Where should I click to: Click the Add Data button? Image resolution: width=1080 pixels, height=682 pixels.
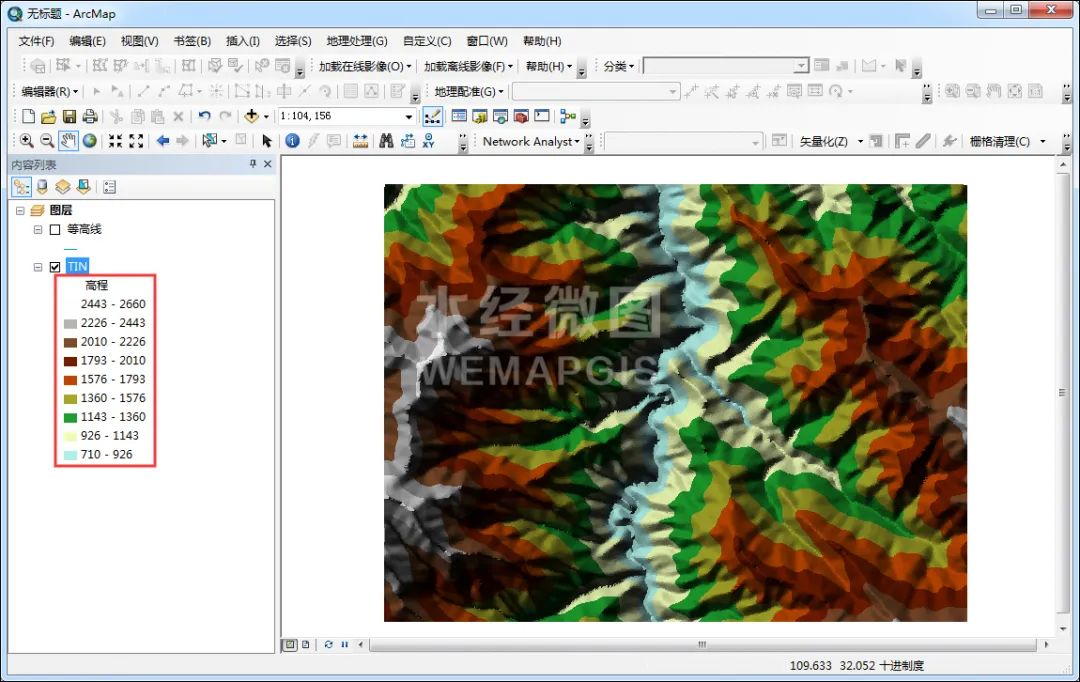pos(251,116)
